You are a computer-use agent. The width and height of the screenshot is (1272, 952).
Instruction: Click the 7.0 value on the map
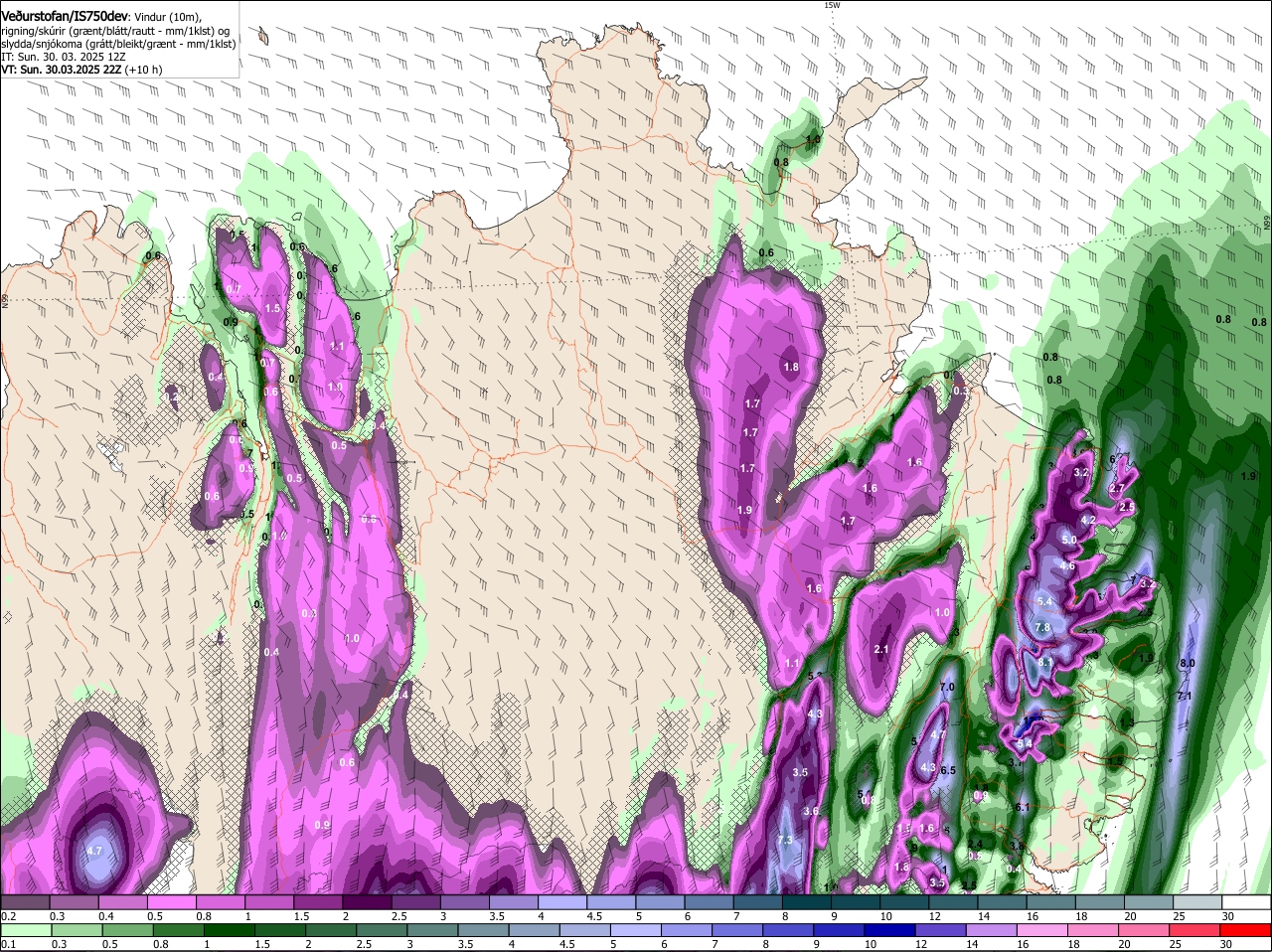pos(947,688)
